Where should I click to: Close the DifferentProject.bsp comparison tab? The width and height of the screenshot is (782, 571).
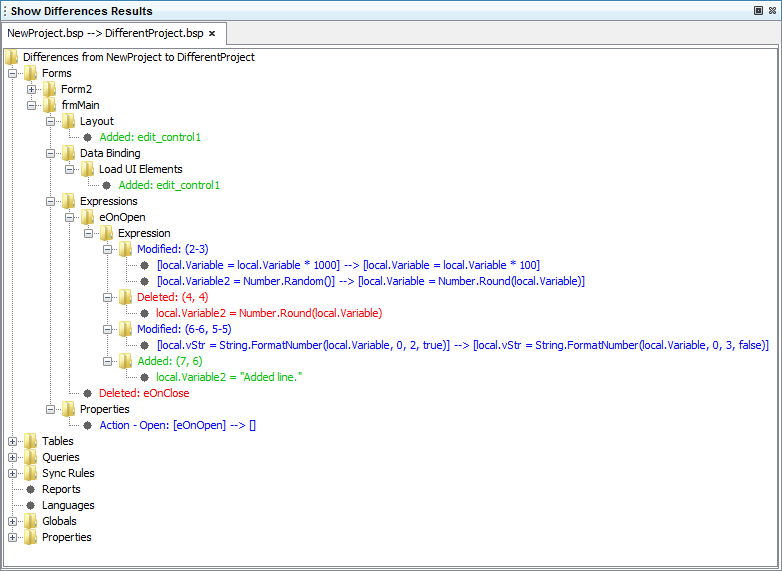212,33
